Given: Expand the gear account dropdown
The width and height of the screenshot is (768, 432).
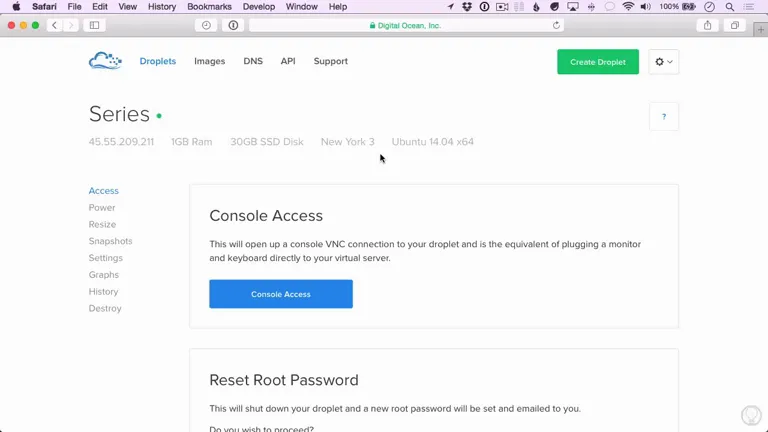Looking at the screenshot, I should click(x=664, y=62).
